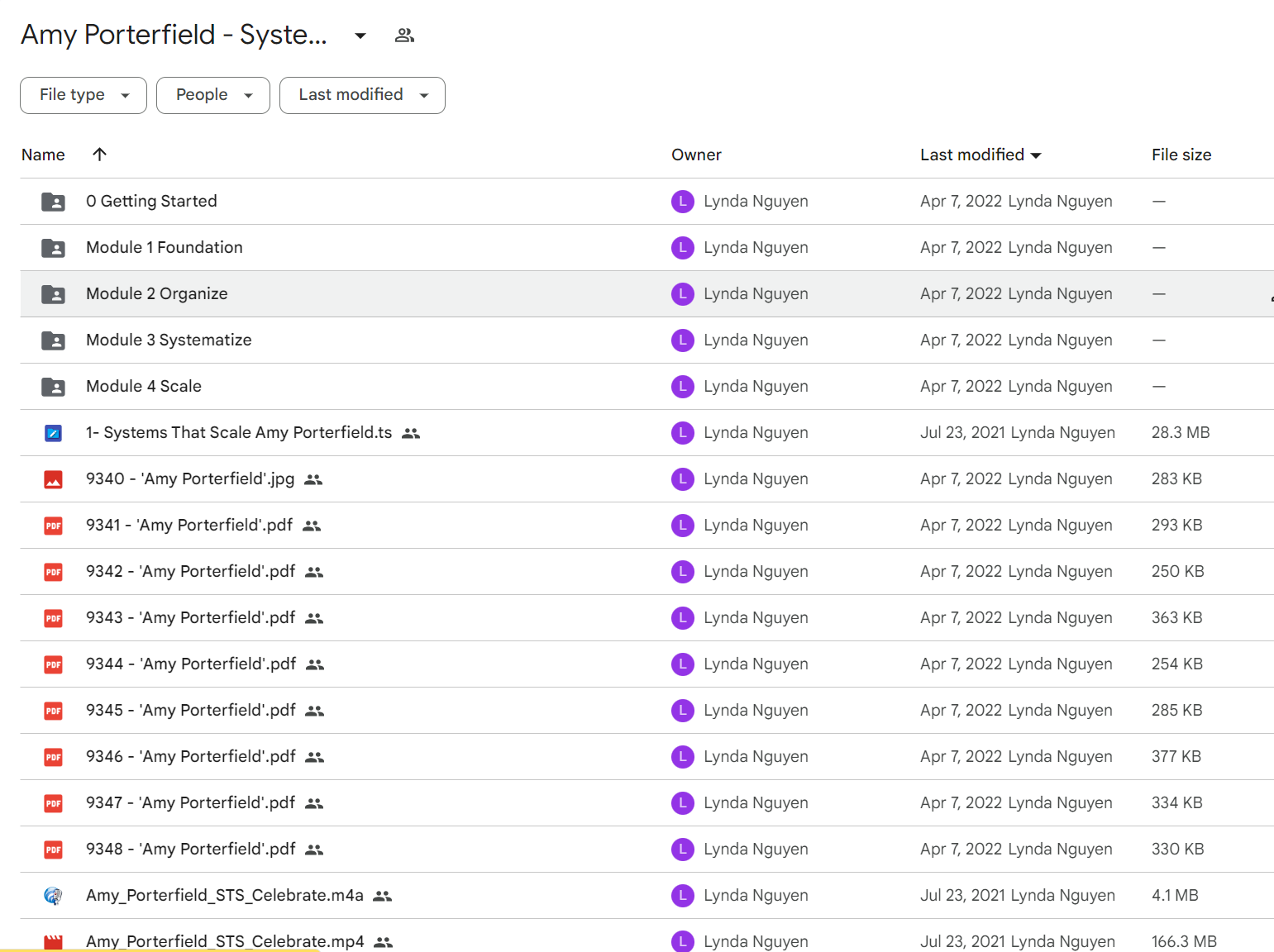Click the shared icon next to Systems That Scale.ts
This screenshot has height=952, width=1274.
click(x=411, y=433)
